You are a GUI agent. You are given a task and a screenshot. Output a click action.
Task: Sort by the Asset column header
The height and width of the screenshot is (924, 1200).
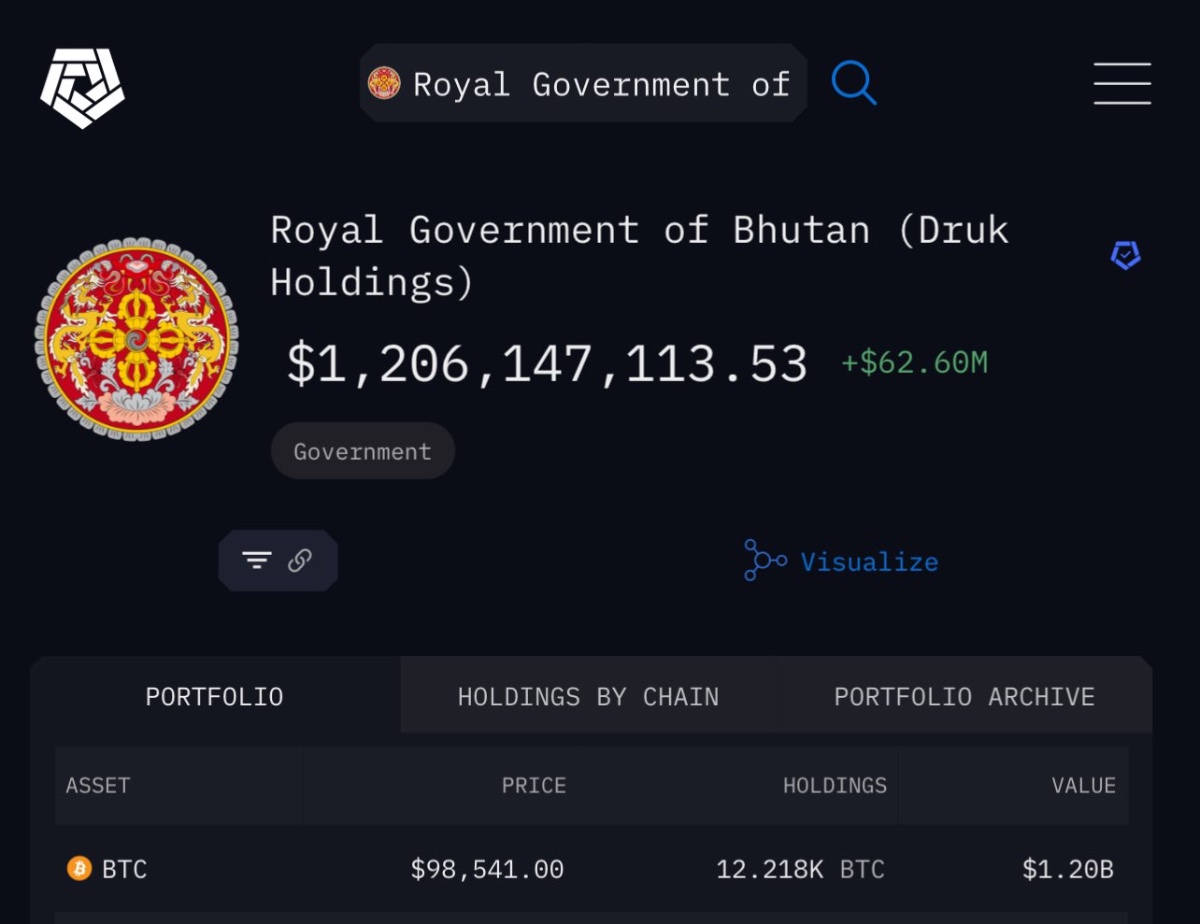tap(98, 785)
